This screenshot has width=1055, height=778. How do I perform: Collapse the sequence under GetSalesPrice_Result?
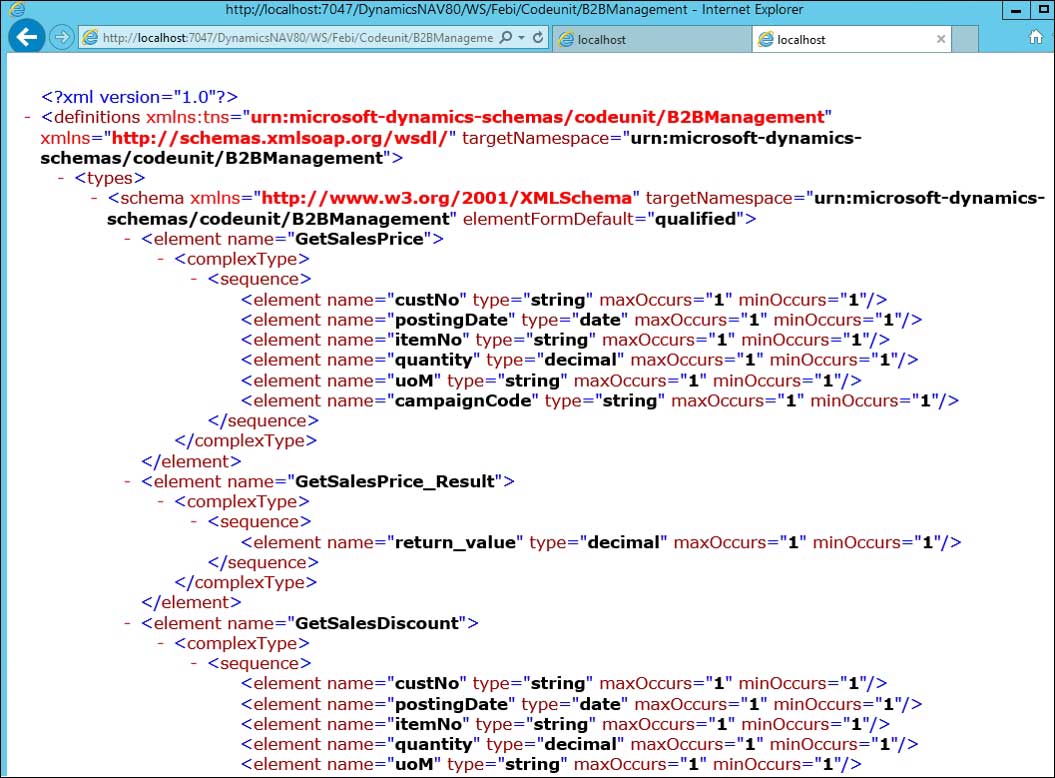[195, 522]
